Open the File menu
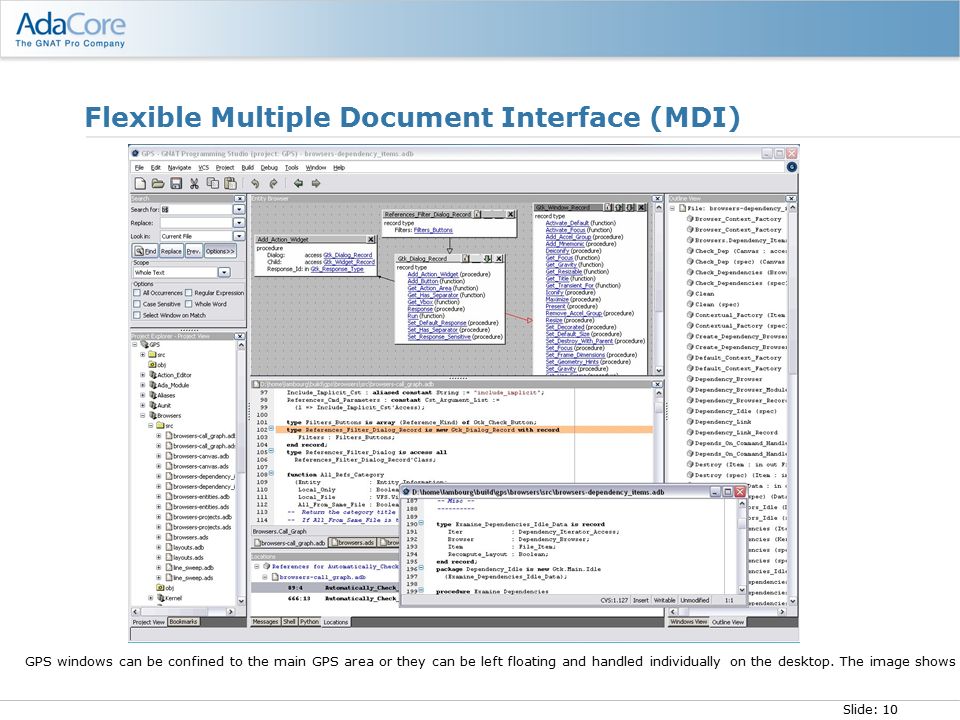 139,167
